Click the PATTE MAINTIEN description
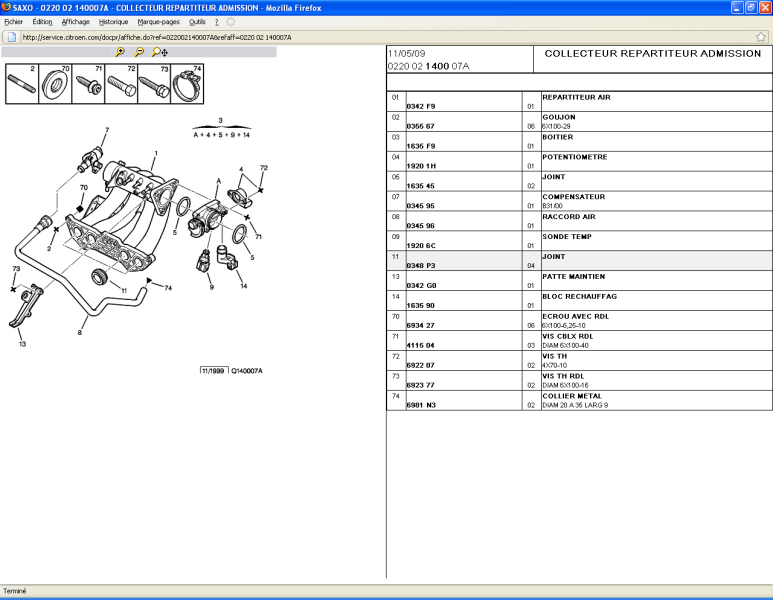The width and height of the screenshot is (773, 600). point(573,277)
